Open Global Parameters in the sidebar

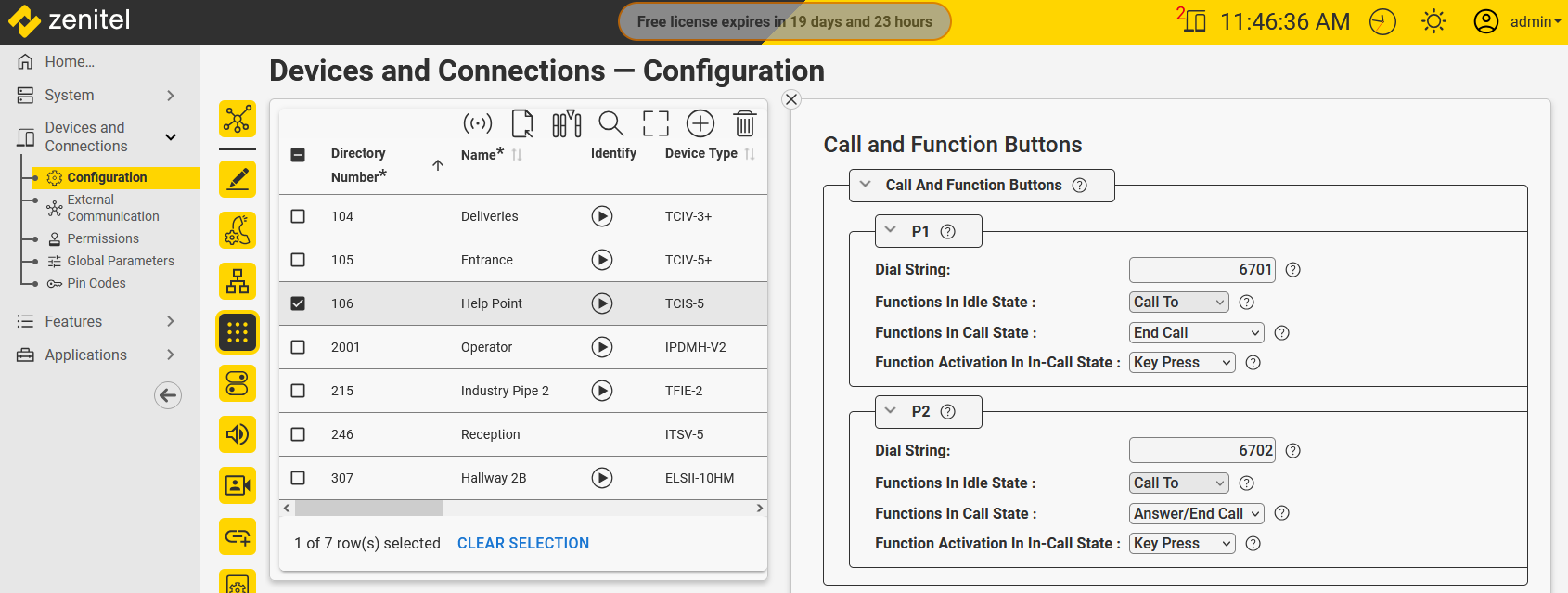point(120,261)
